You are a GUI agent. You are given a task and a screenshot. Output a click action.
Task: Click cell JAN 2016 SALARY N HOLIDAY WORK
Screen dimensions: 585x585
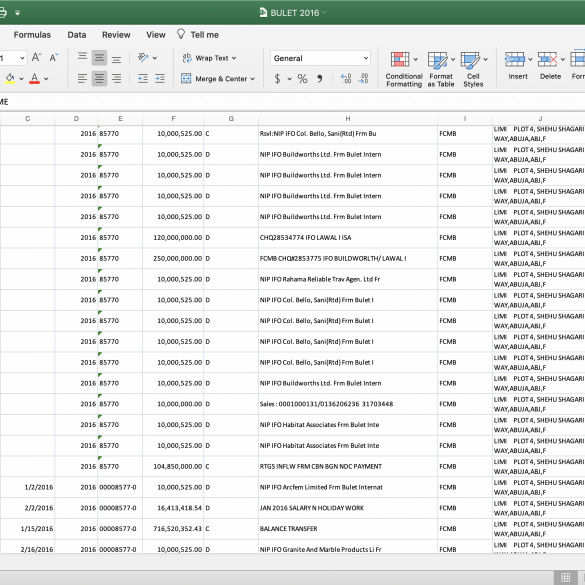[348, 508]
